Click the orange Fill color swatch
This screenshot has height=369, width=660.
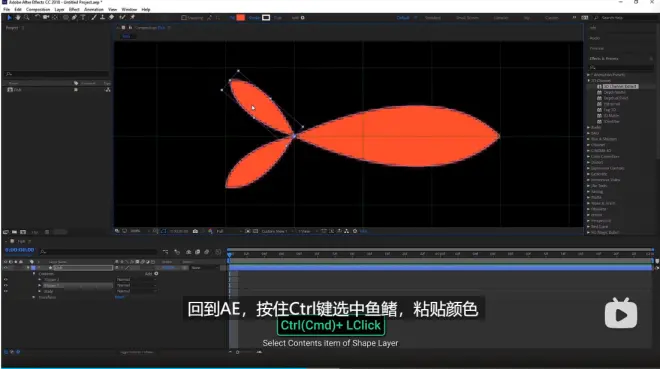pyautogui.click(x=241, y=18)
